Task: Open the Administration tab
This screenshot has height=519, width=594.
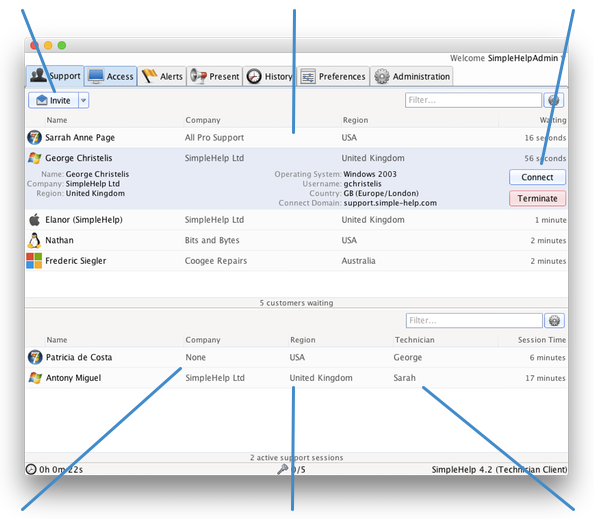Action: 411,76
